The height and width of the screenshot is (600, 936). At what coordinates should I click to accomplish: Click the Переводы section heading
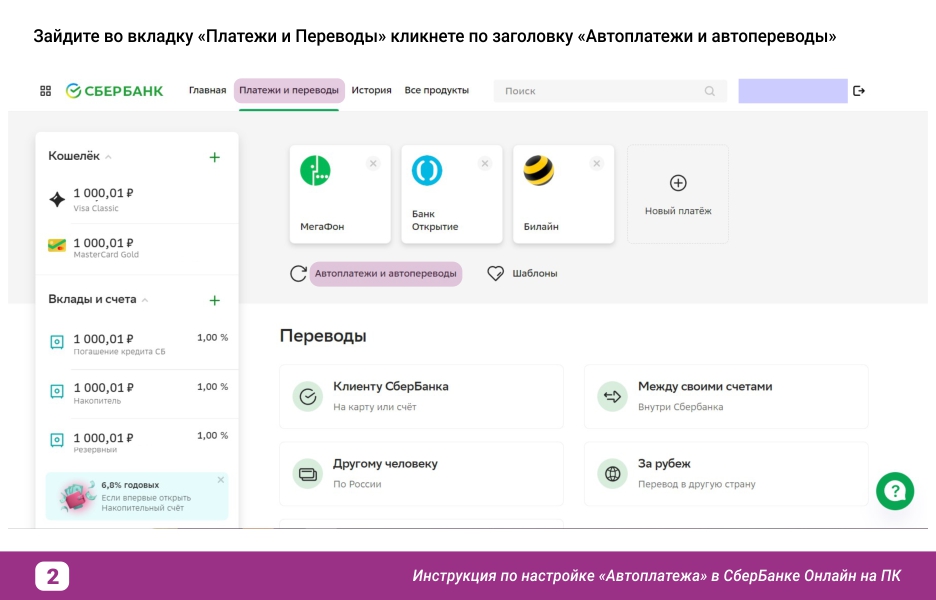click(x=323, y=336)
